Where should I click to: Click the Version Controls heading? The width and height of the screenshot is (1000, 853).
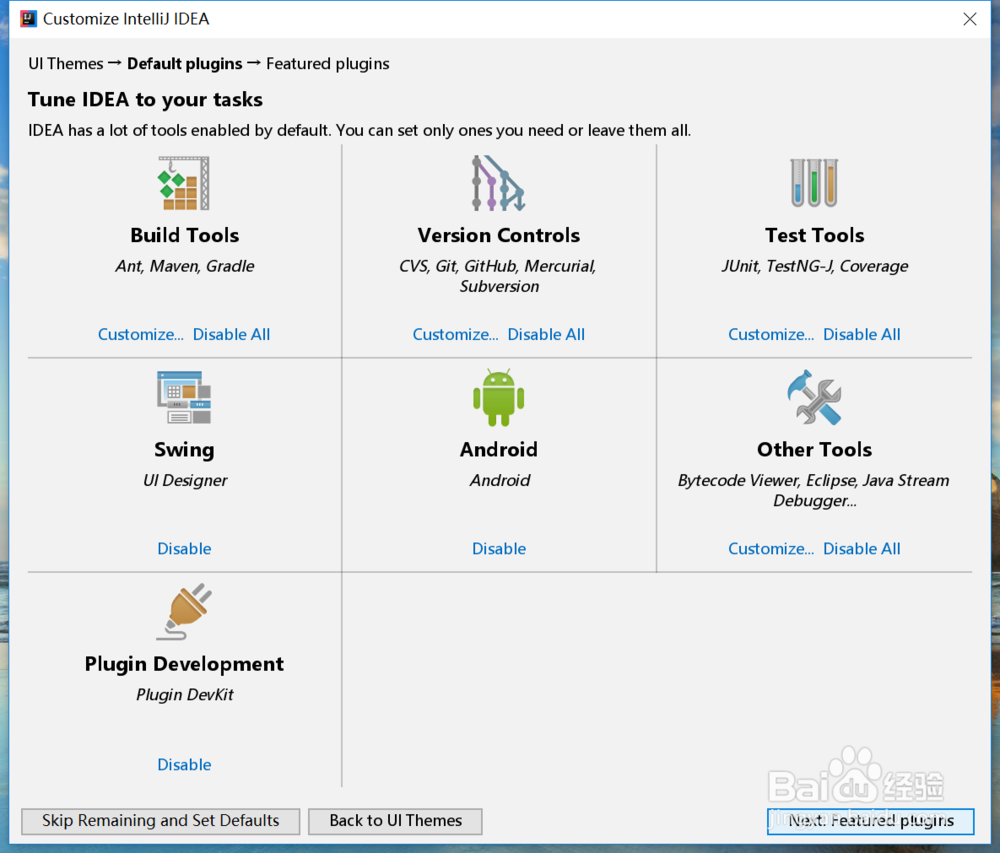499,235
